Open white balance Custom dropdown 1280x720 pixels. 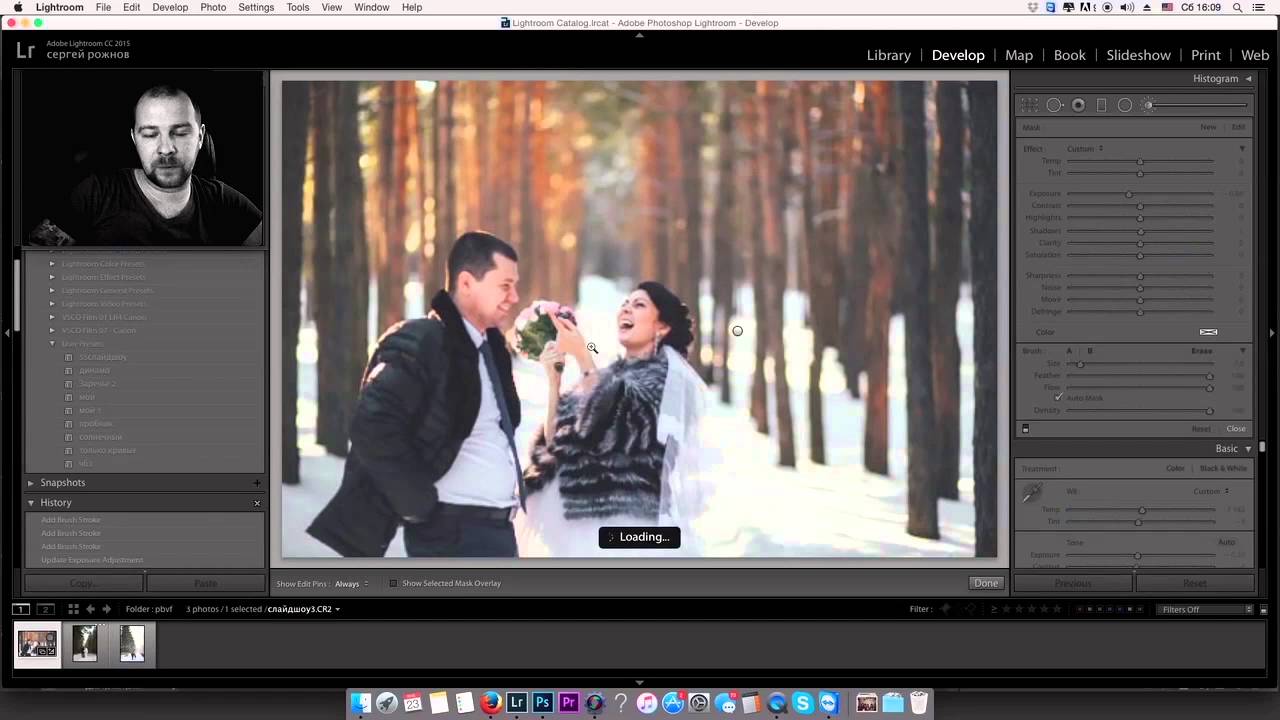coord(1211,491)
